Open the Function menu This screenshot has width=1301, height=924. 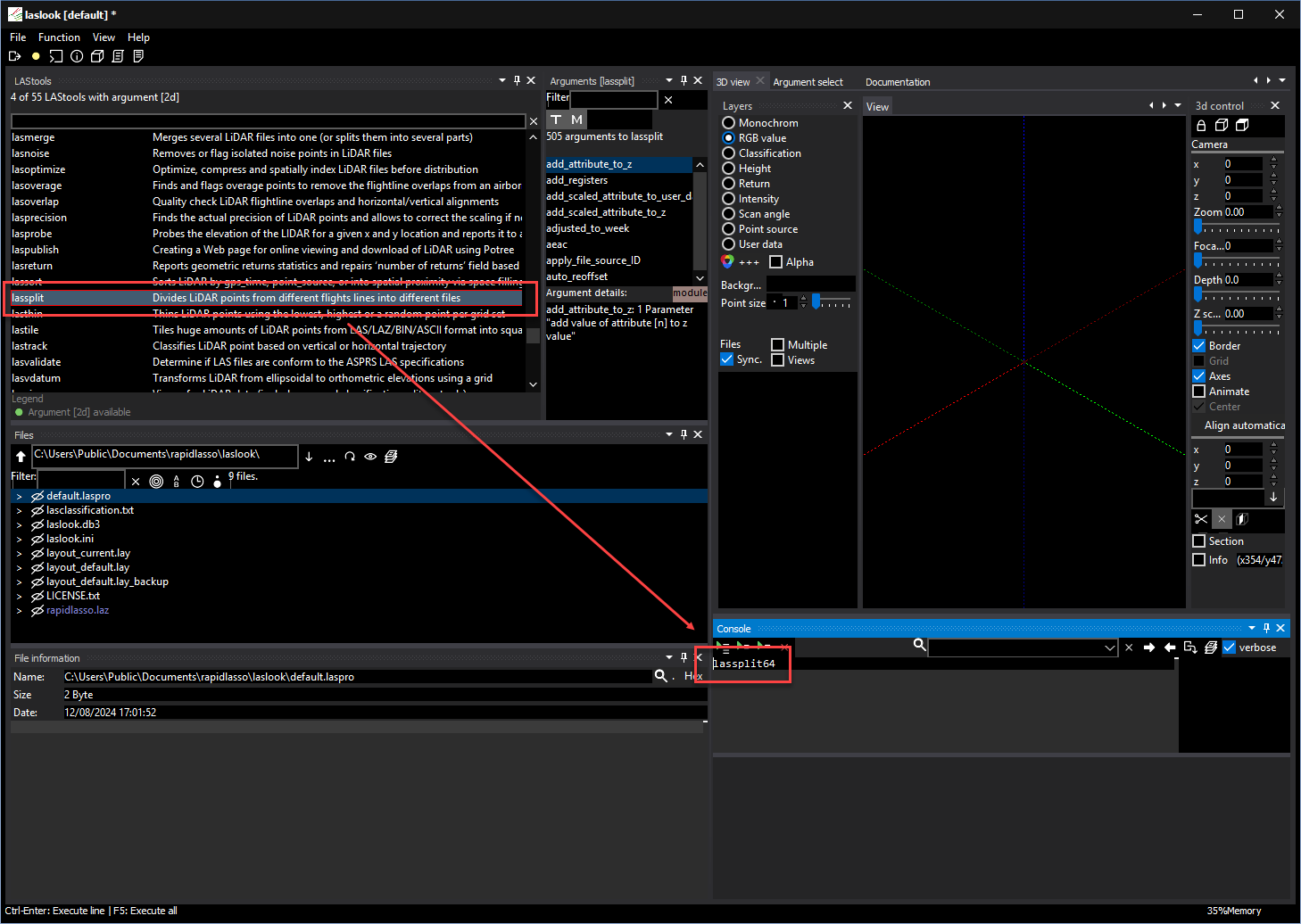[x=59, y=37]
